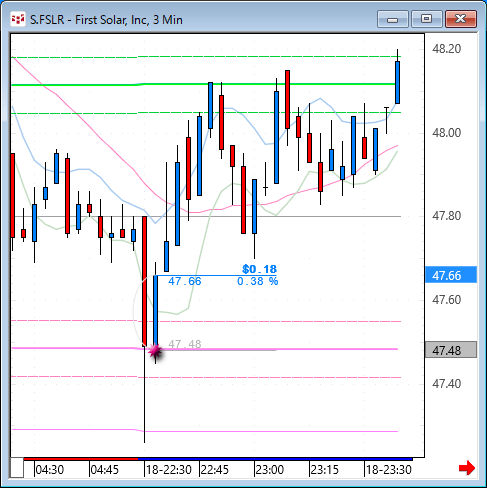
Task: Click the 22:45 time axis label
Action: click(x=215, y=470)
